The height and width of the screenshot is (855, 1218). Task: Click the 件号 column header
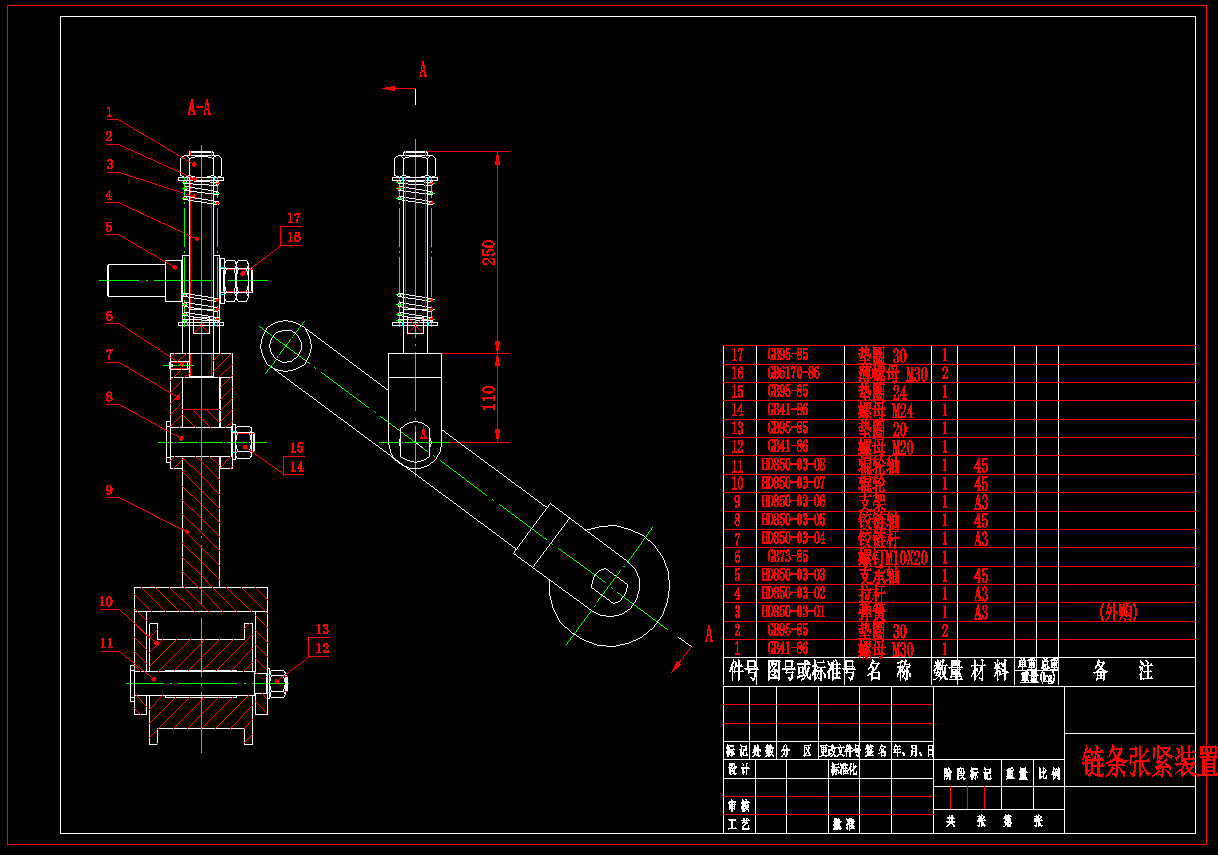point(744,671)
